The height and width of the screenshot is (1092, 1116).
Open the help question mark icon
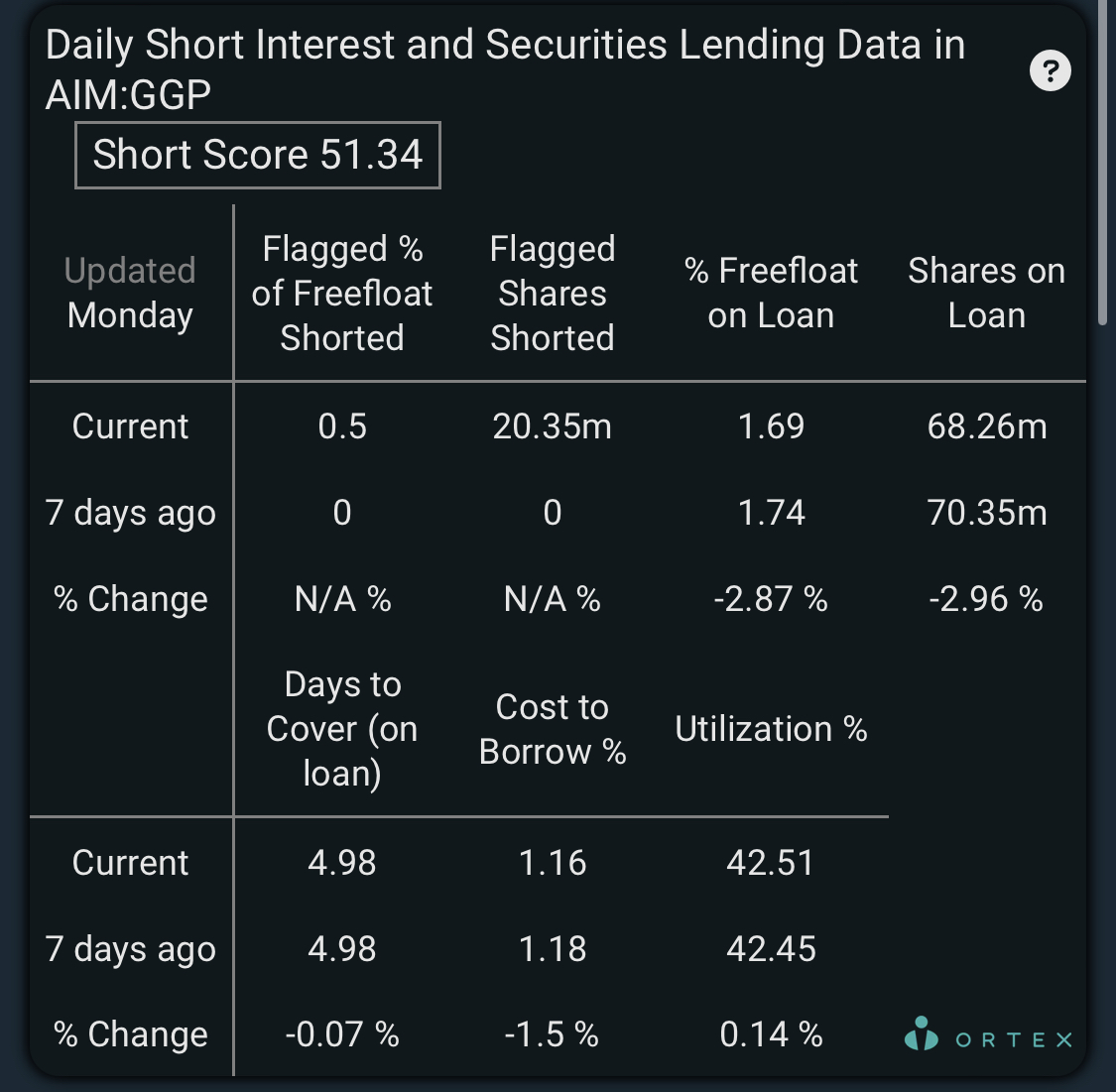[x=1050, y=70]
